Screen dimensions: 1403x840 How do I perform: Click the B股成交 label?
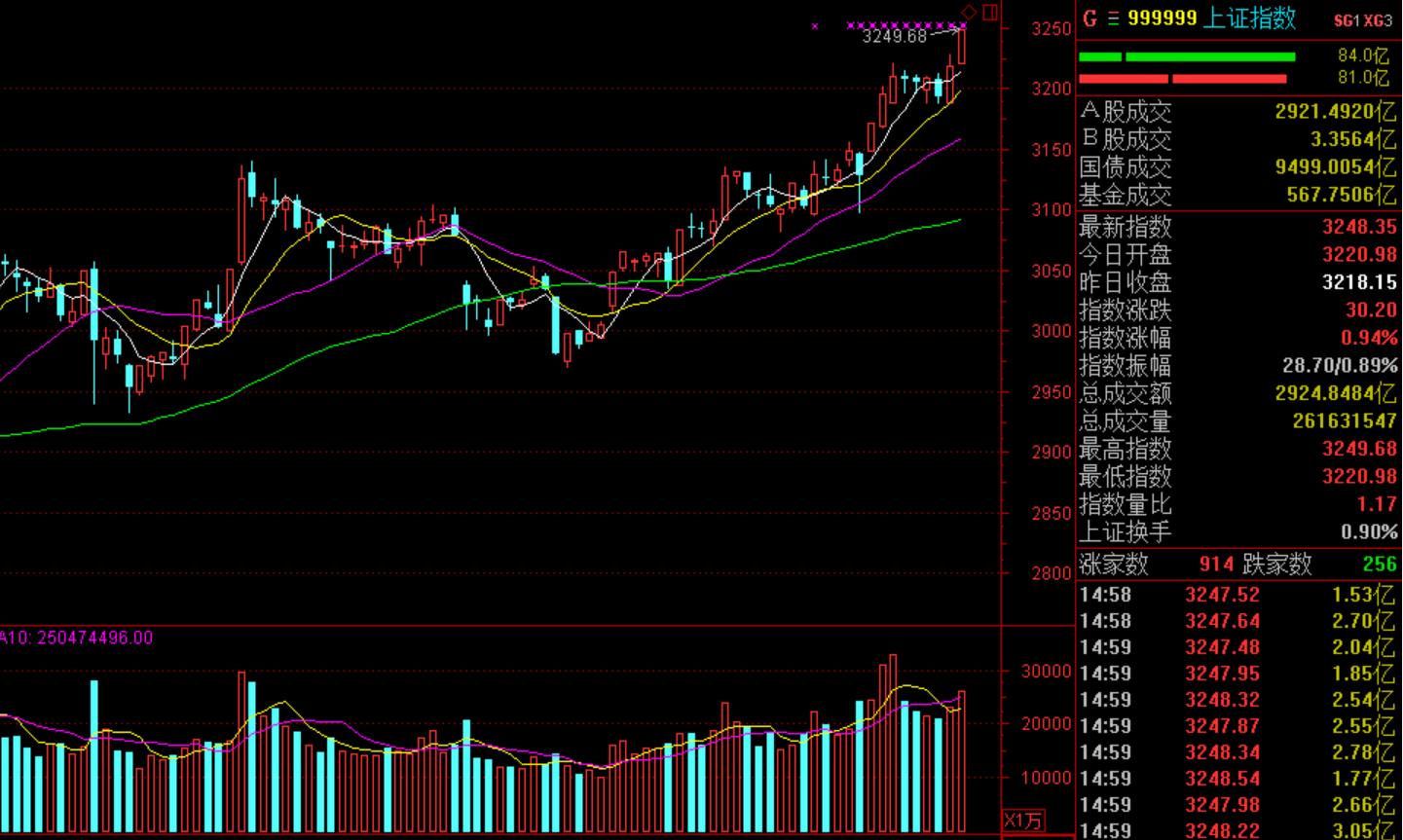coord(1126,139)
